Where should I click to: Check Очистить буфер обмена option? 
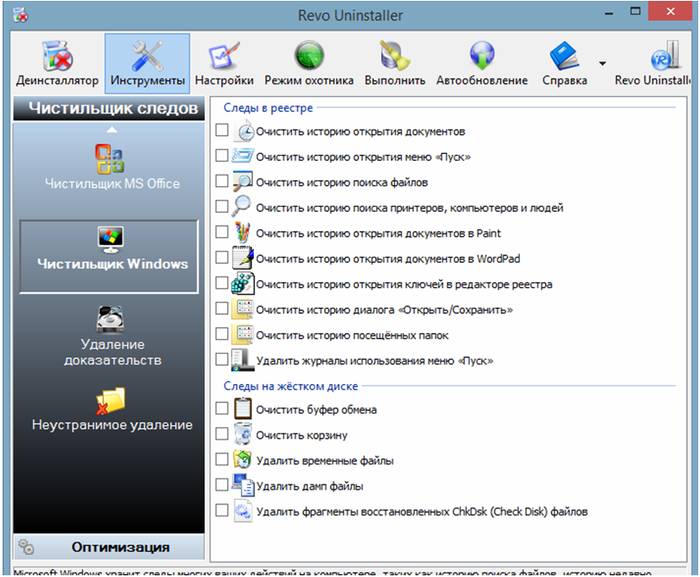[x=222, y=410]
